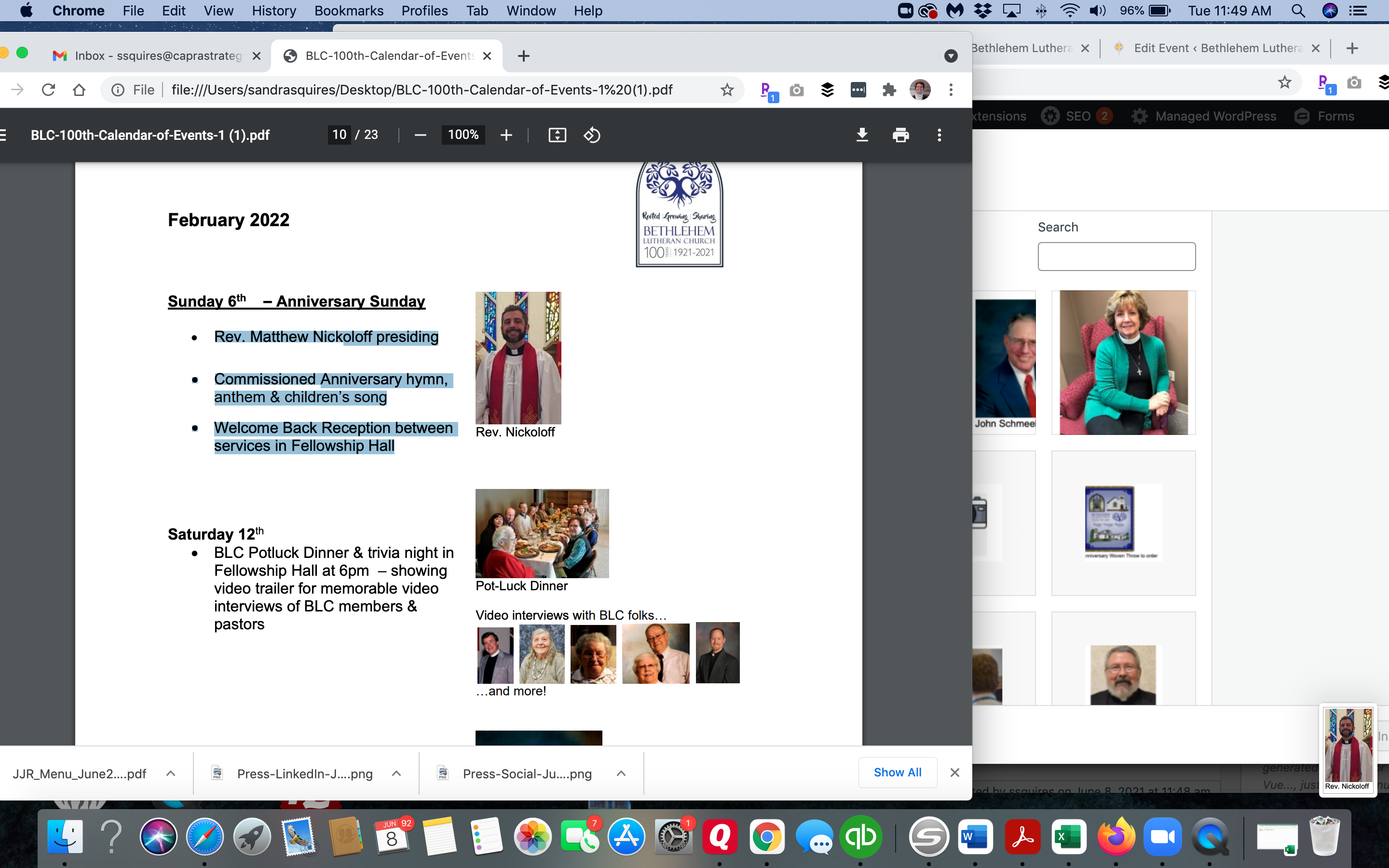The width and height of the screenshot is (1389, 868).
Task: Click the Rev. Nickoloff floating image preview
Action: [1348, 750]
